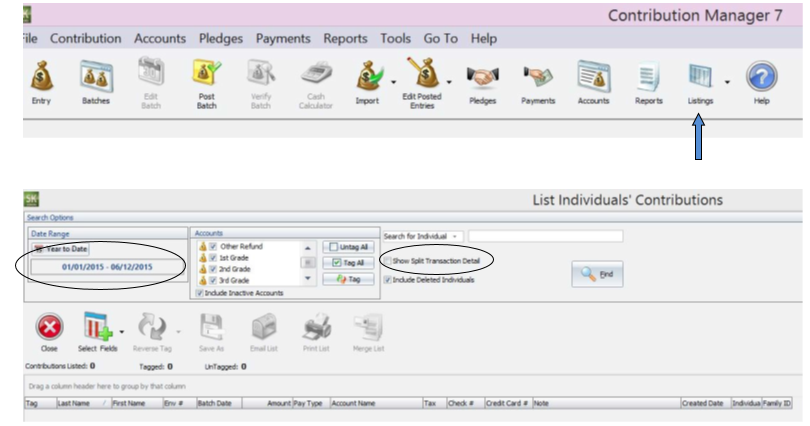Screen dimensions: 810x426
Task: Click the Post Batch icon
Action: click(x=207, y=72)
